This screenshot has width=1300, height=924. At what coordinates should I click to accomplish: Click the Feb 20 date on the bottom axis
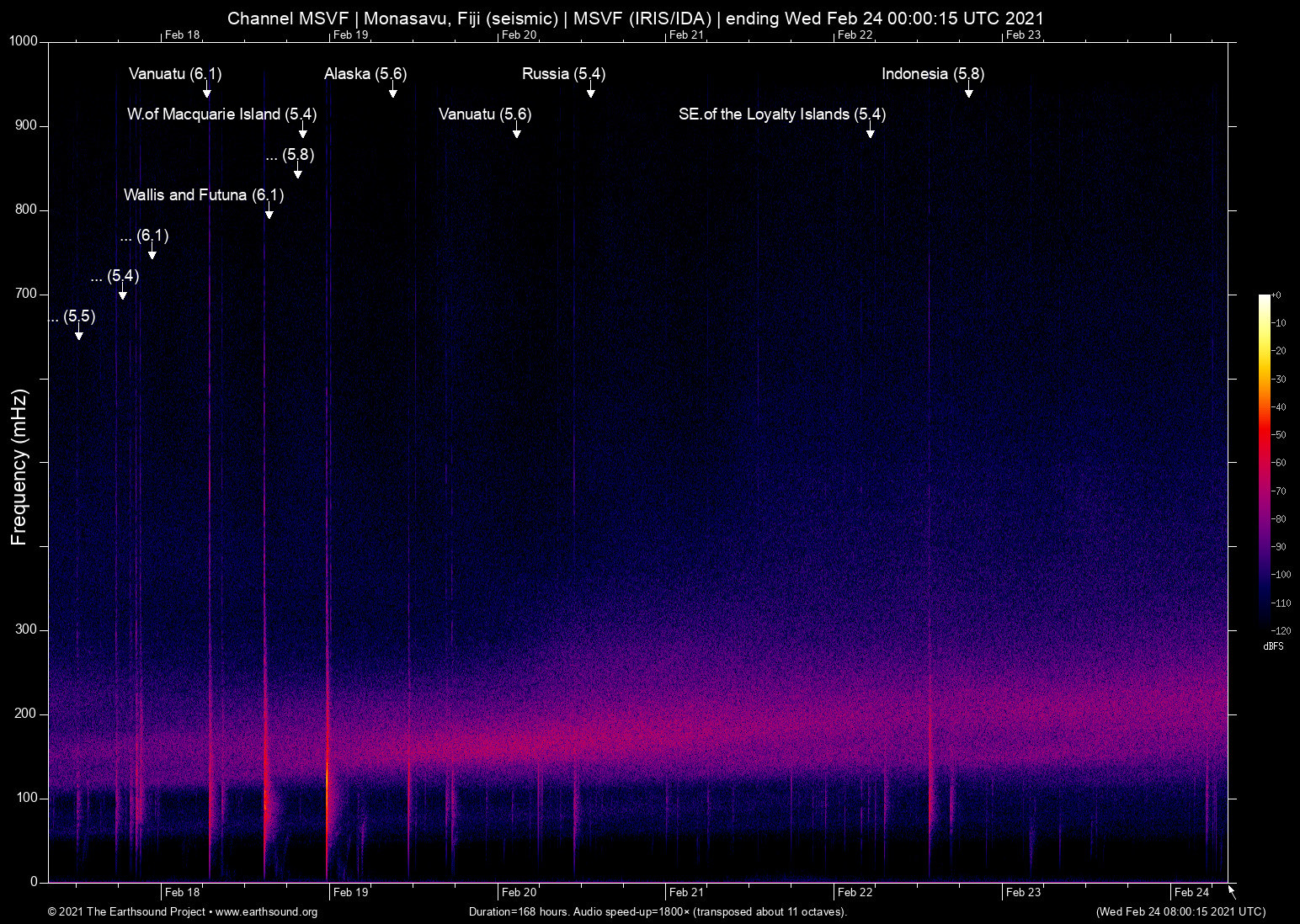519,892
